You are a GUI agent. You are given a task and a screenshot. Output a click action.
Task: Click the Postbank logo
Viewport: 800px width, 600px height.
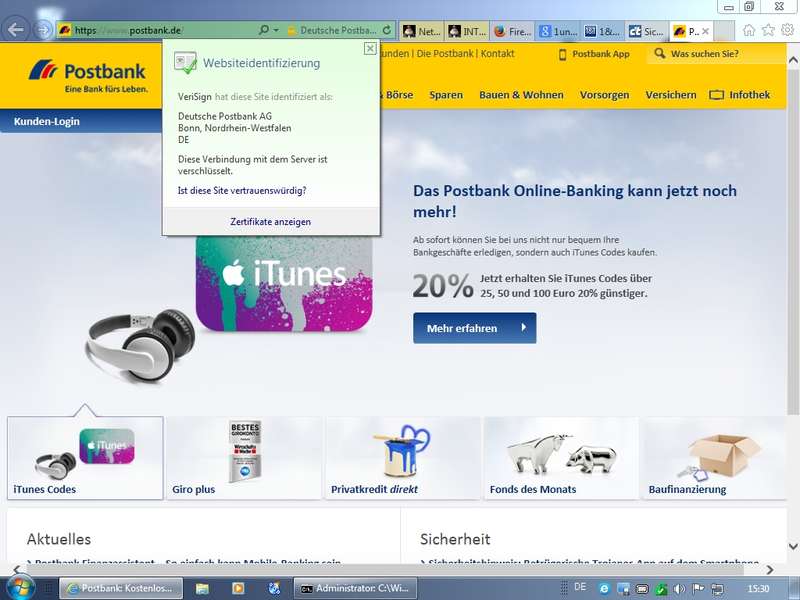click(88, 76)
